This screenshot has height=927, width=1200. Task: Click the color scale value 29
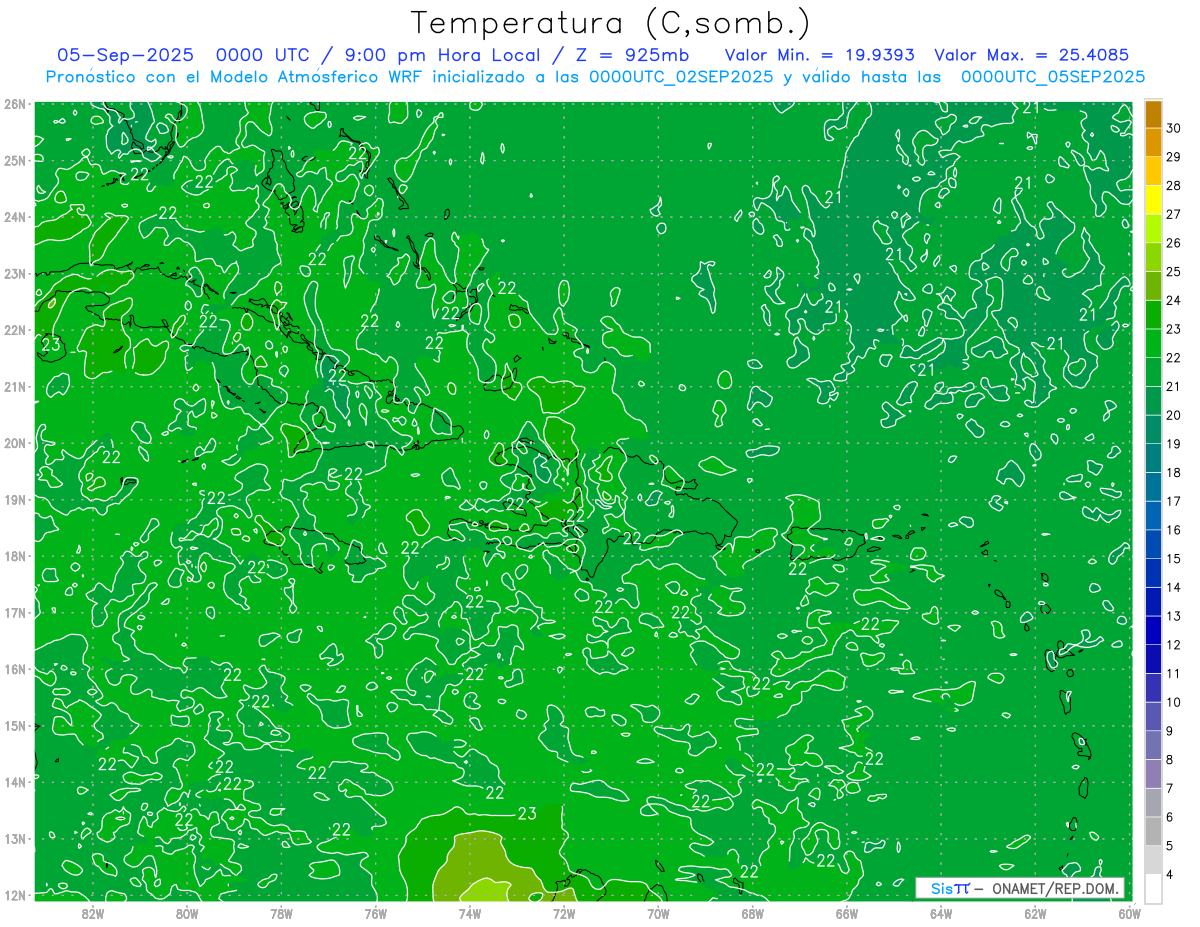coord(1174,157)
